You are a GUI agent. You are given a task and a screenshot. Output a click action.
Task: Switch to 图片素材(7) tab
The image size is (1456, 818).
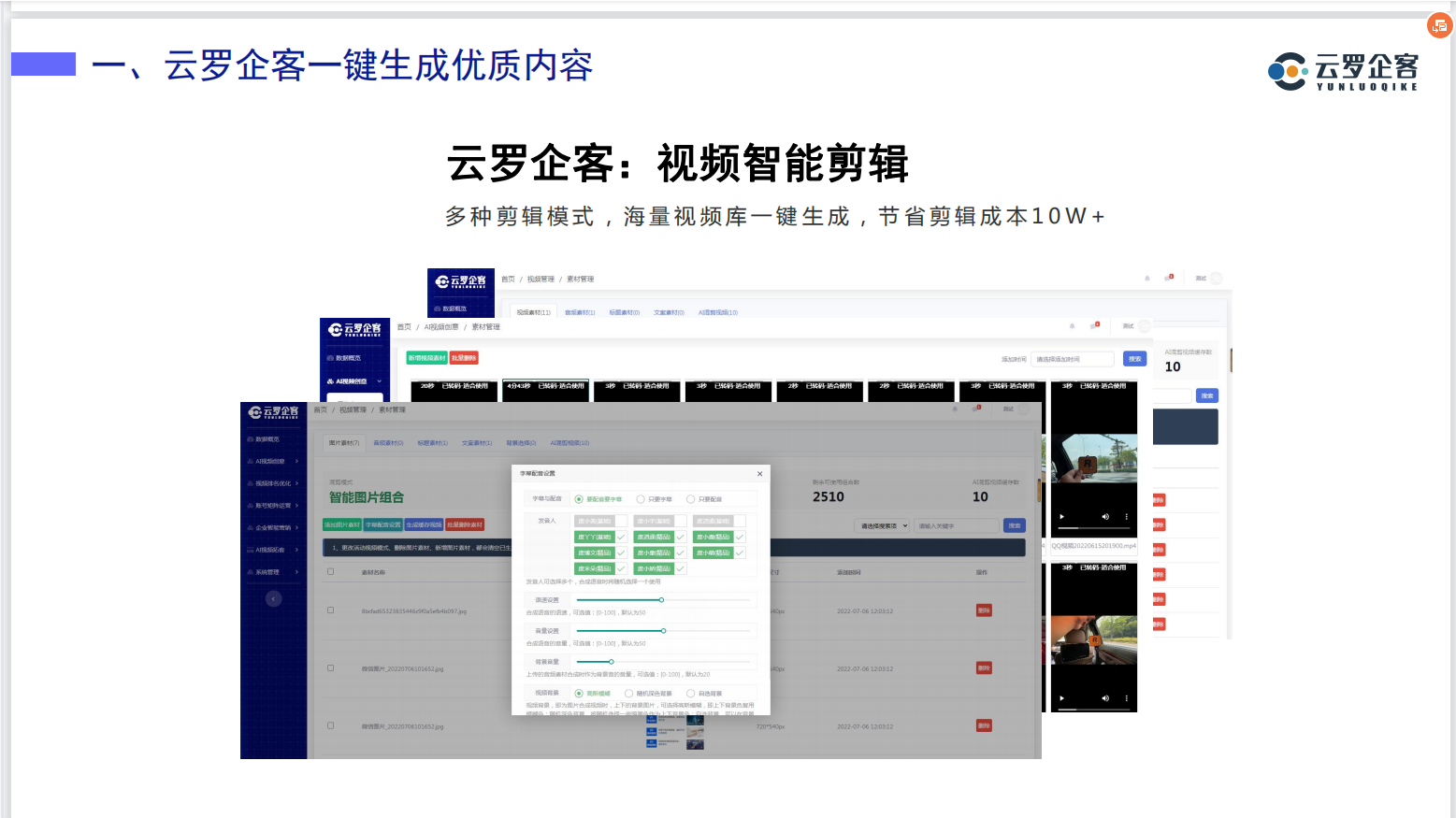coord(343,443)
